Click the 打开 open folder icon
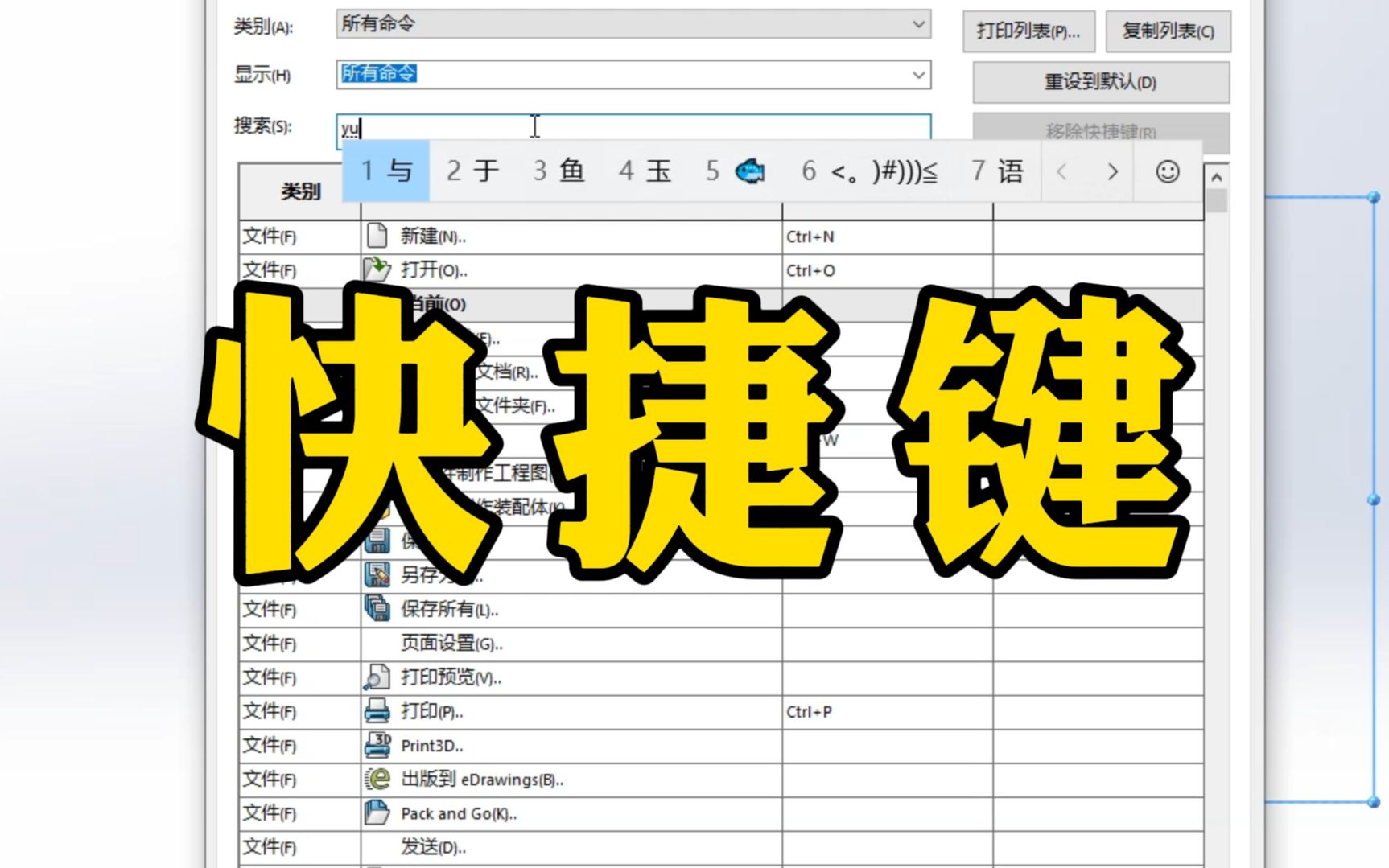Image resolution: width=1389 pixels, height=868 pixels. pos(376,269)
